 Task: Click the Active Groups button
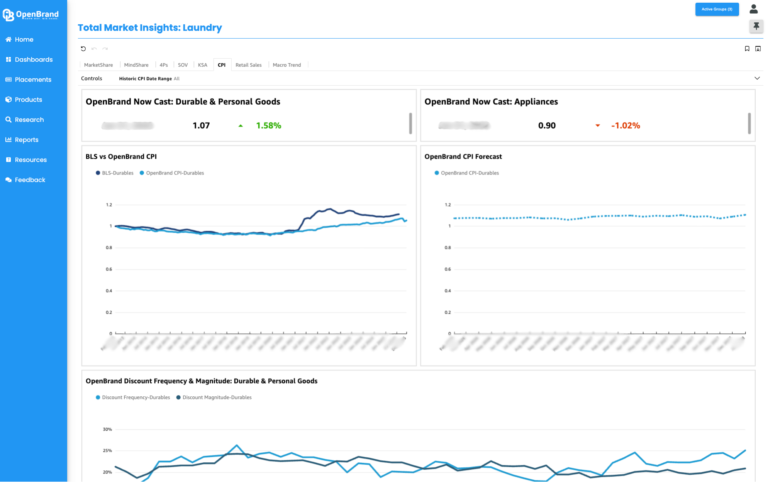(717, 9)
